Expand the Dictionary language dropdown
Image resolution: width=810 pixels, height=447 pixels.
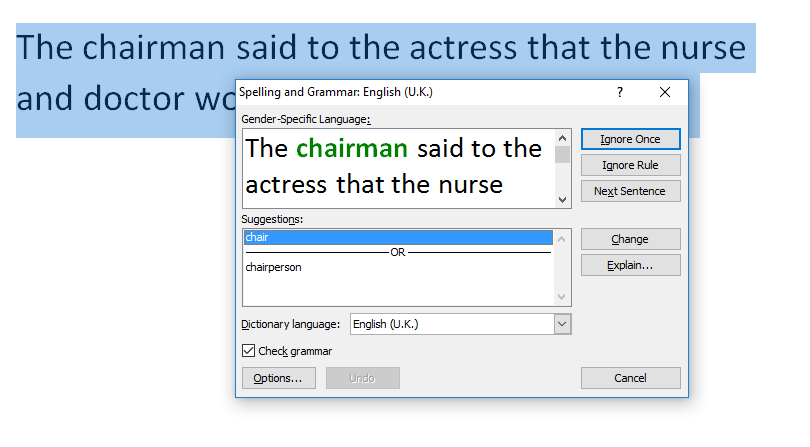pos(562,324)
